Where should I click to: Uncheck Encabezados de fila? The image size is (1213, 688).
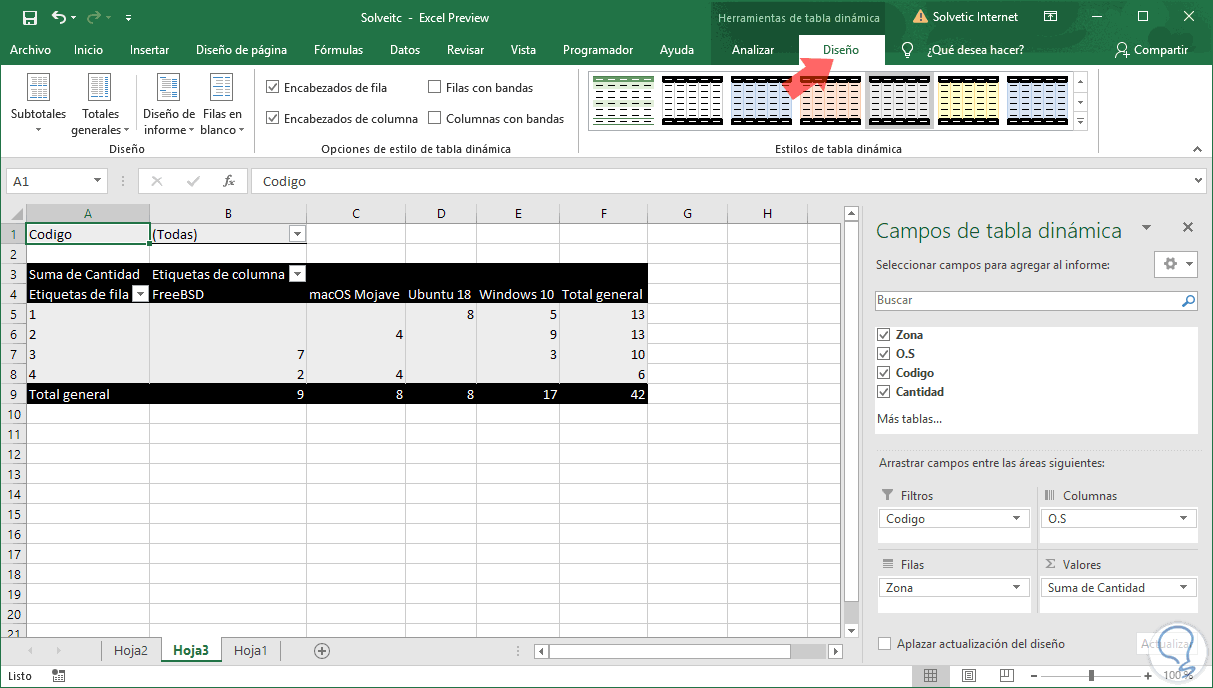pos(273,86)
